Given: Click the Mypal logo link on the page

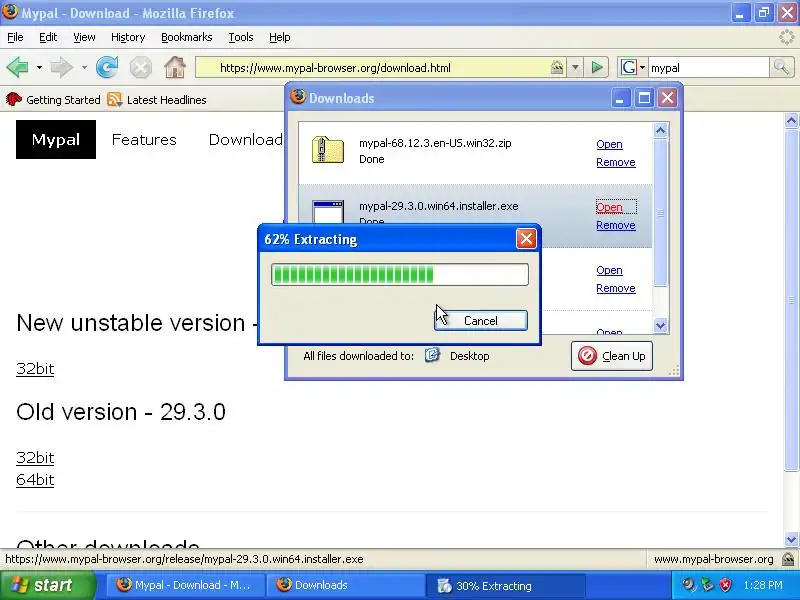Looking at the screenshot, I should pos(56,139).
